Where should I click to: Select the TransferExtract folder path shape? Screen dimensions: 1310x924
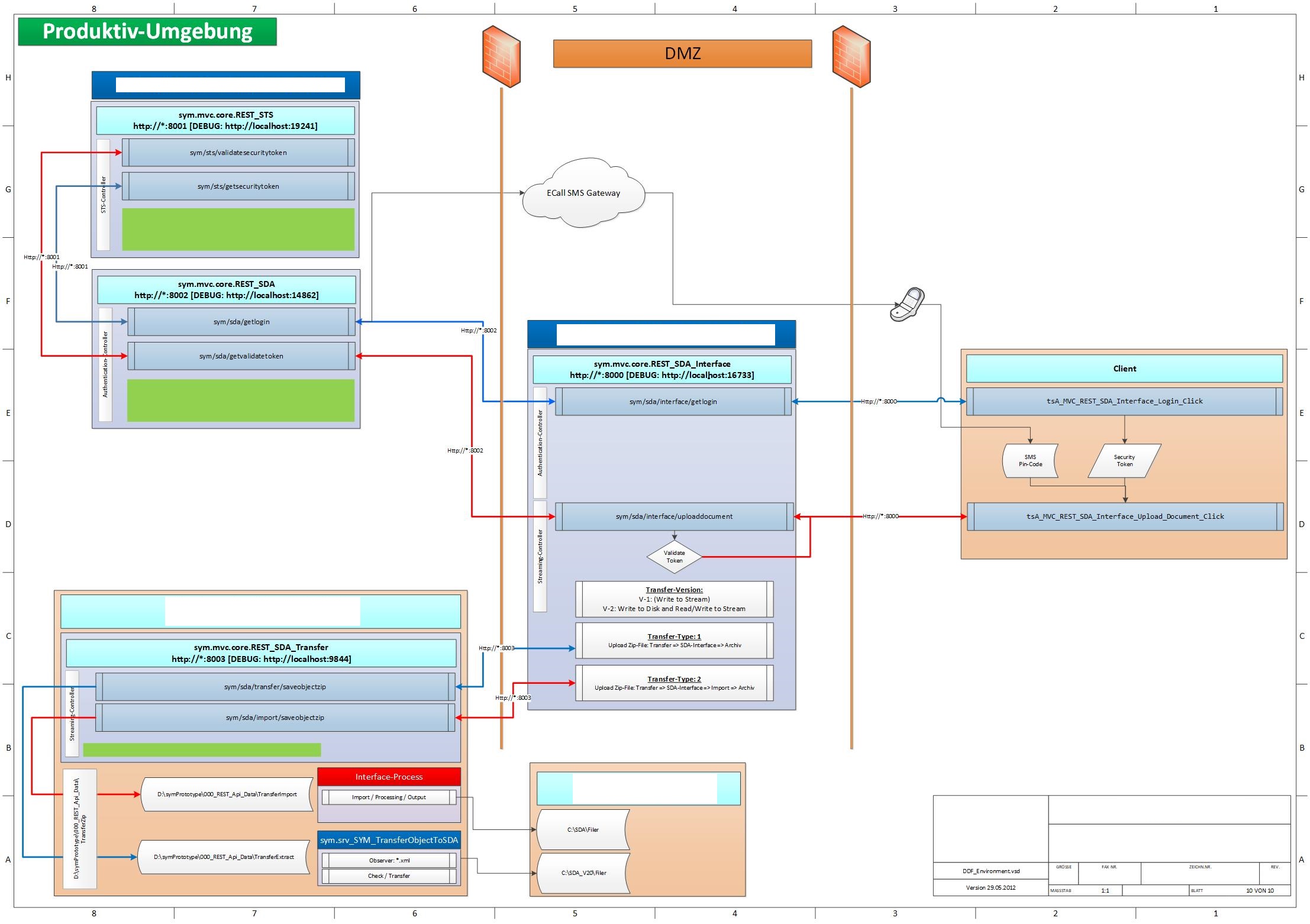224,857
